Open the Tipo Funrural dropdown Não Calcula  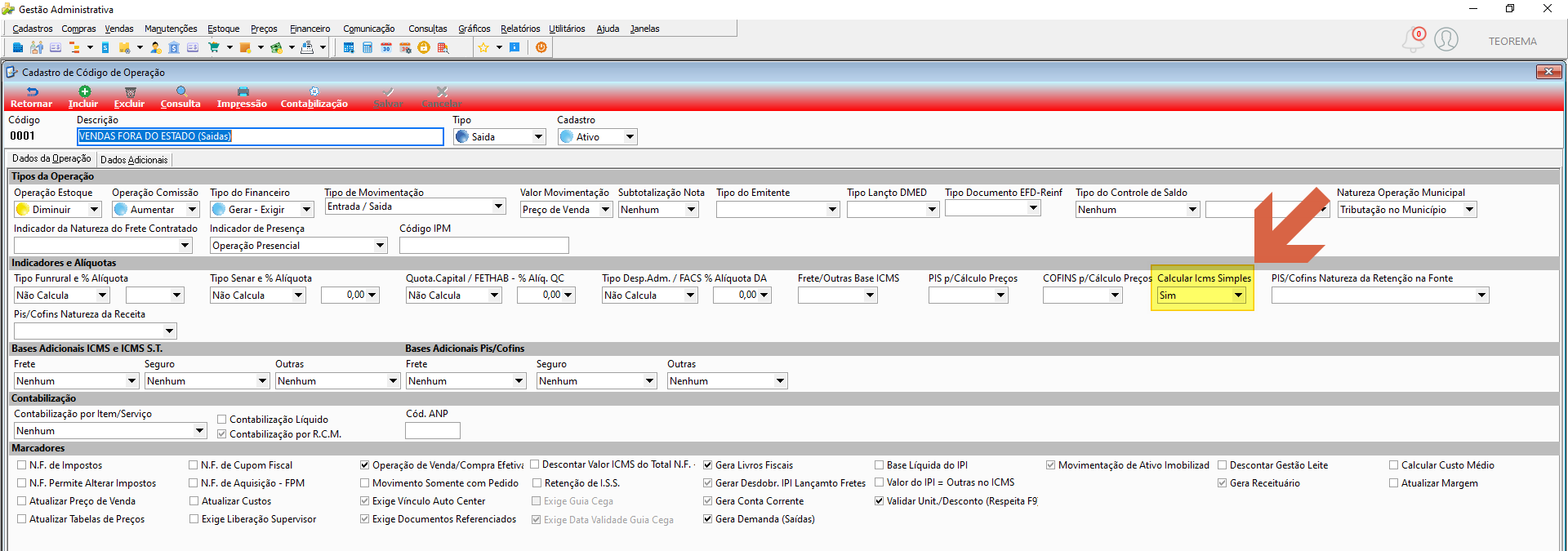click(x=61, y=295)
